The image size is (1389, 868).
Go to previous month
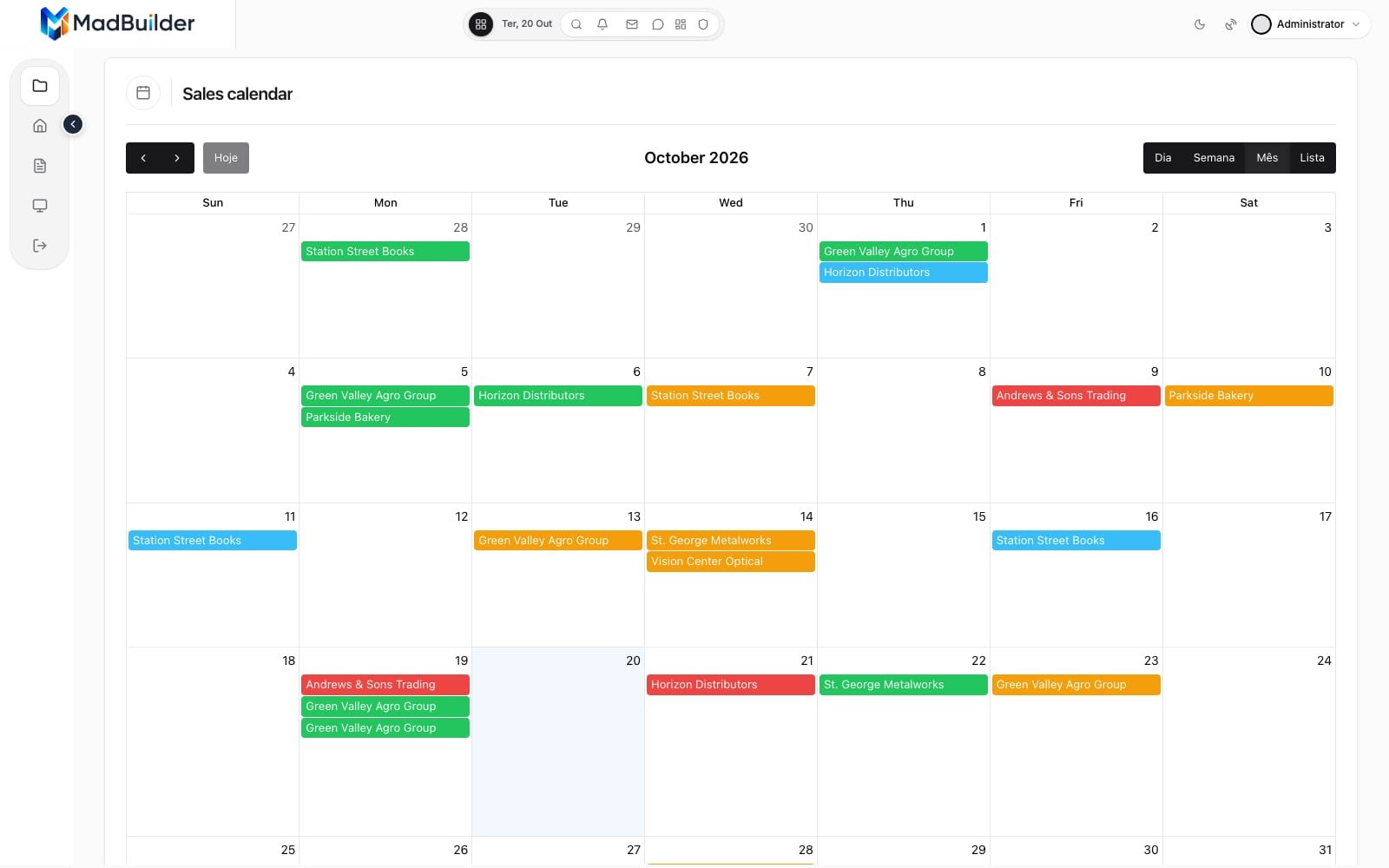coord(143,158)
